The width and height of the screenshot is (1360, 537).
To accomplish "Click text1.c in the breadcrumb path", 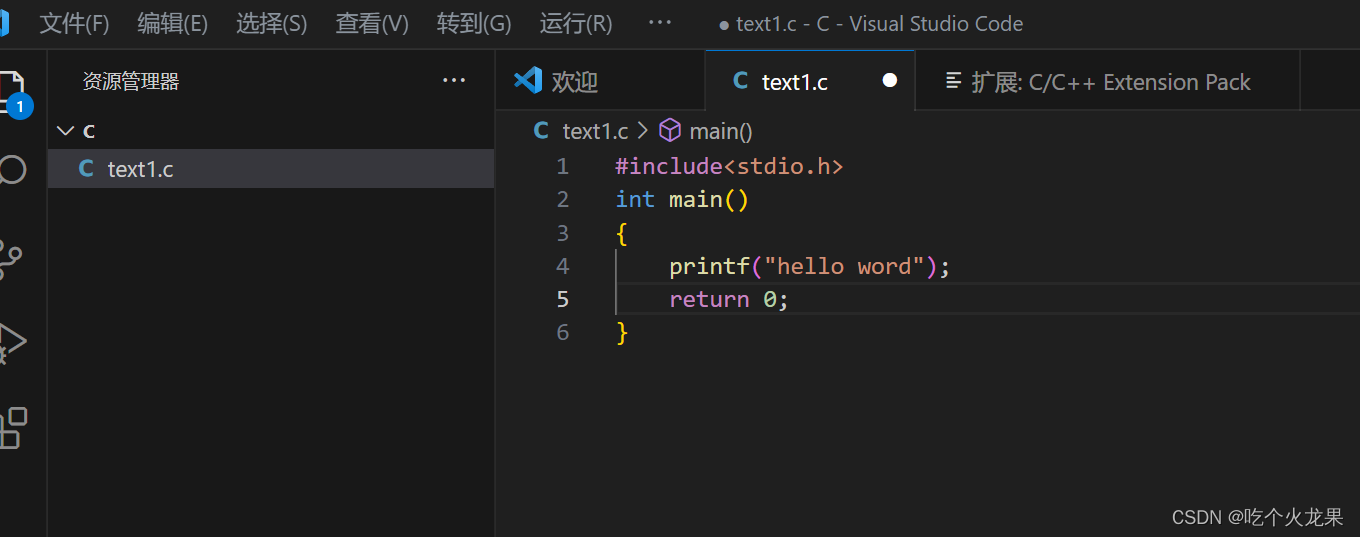I will coord(595,131).
